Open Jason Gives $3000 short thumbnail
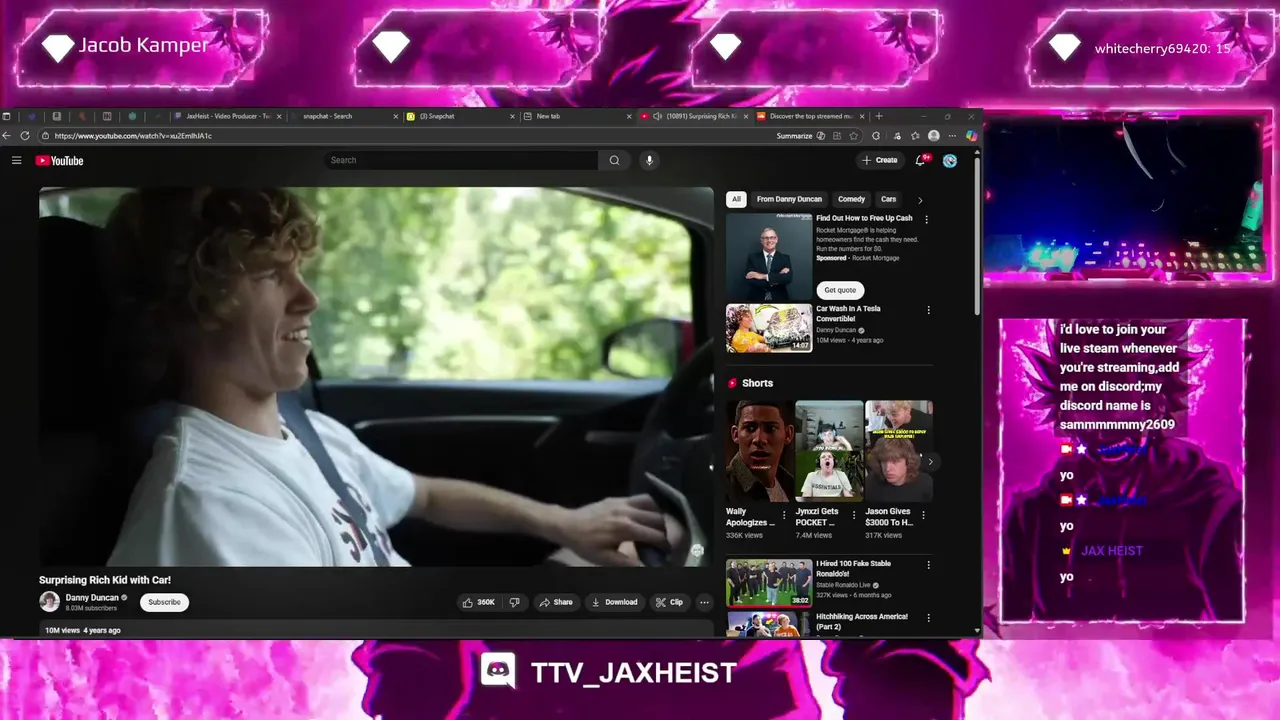The height and width of the screenshot is (720, 1280). (x=899, y=451)
